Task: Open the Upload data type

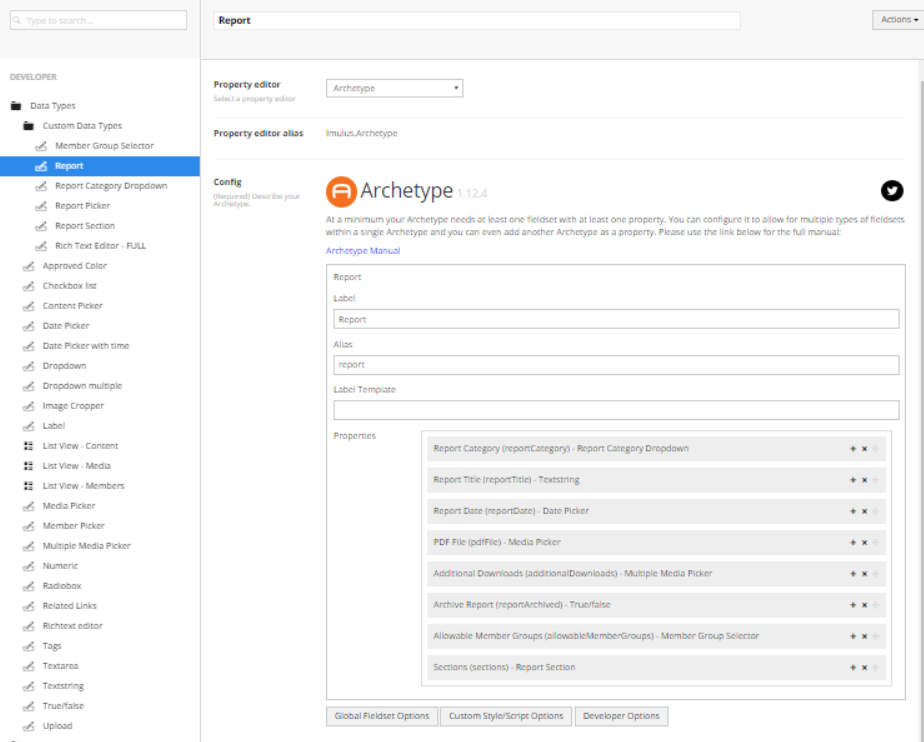Action: [57, 727]
